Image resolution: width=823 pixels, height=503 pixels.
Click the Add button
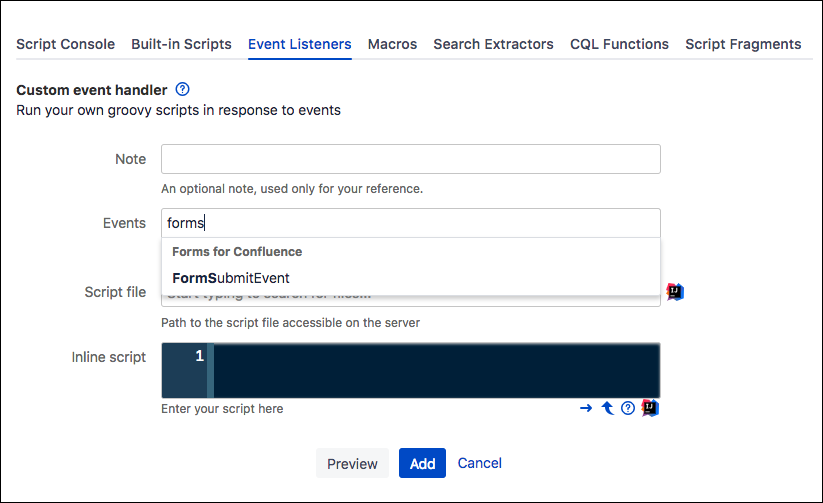[422, 463]
